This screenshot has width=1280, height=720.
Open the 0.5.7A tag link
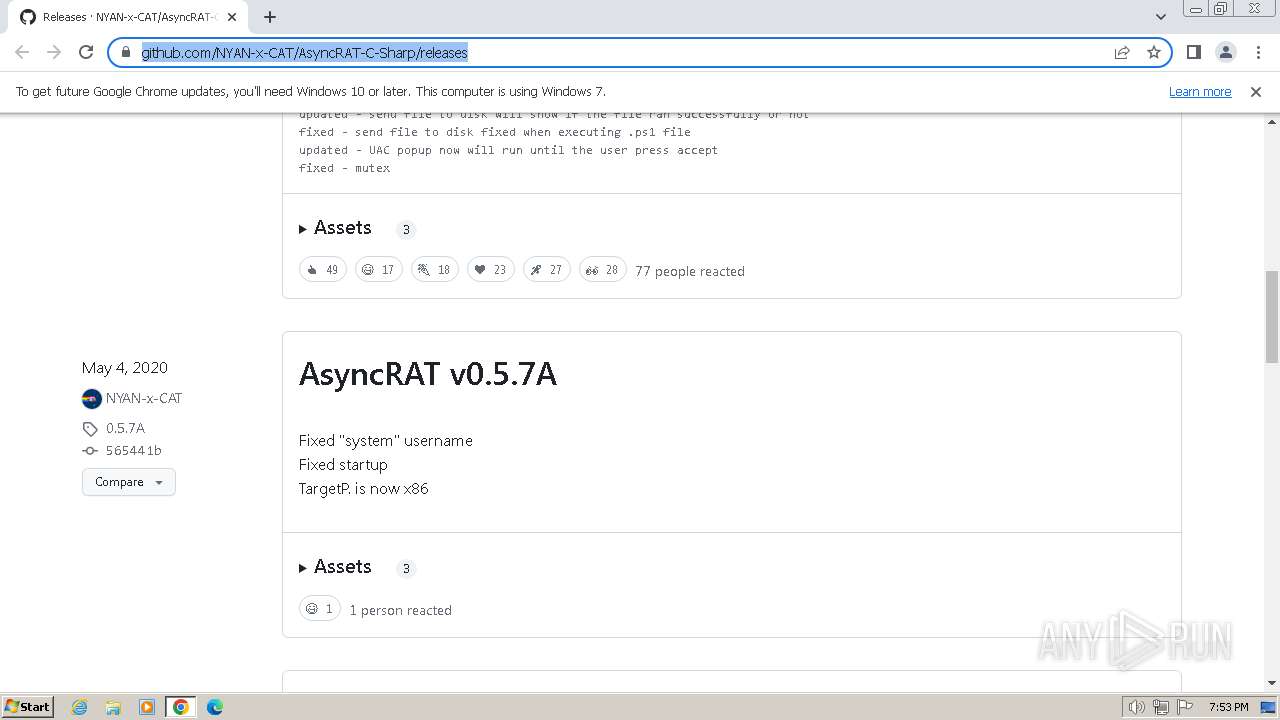click(x=125, y=428)
